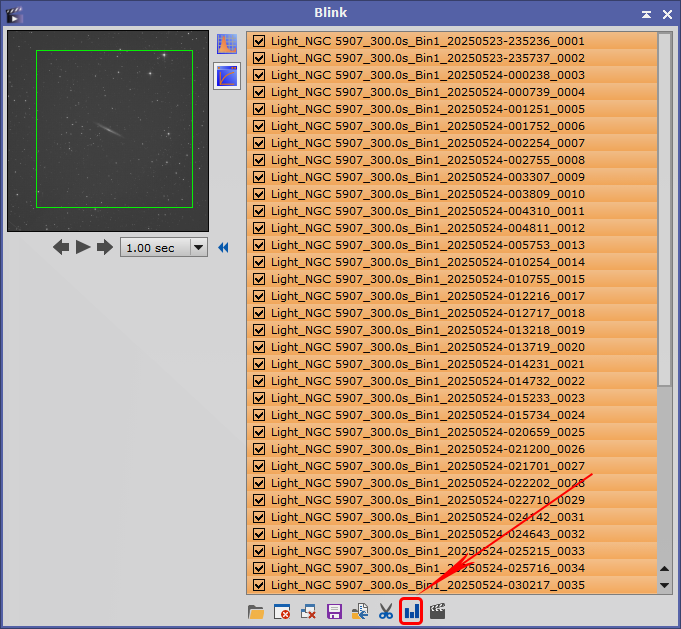Toggle the automatic screen stretch curve icon
This screenshot has width=681, height=629.
click(227, 76)
